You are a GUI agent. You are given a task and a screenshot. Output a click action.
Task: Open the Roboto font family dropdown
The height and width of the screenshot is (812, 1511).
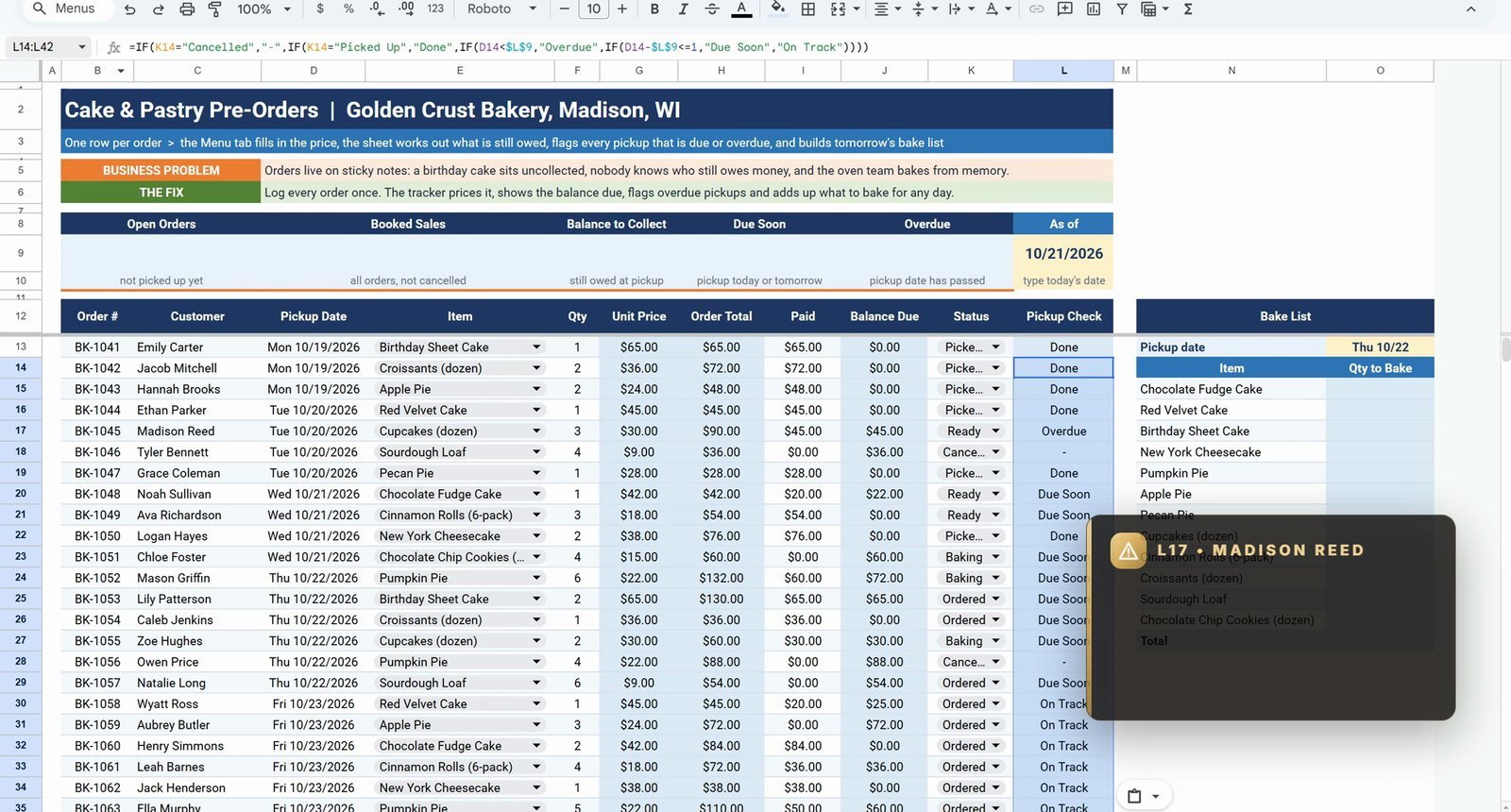pos(501,8)
